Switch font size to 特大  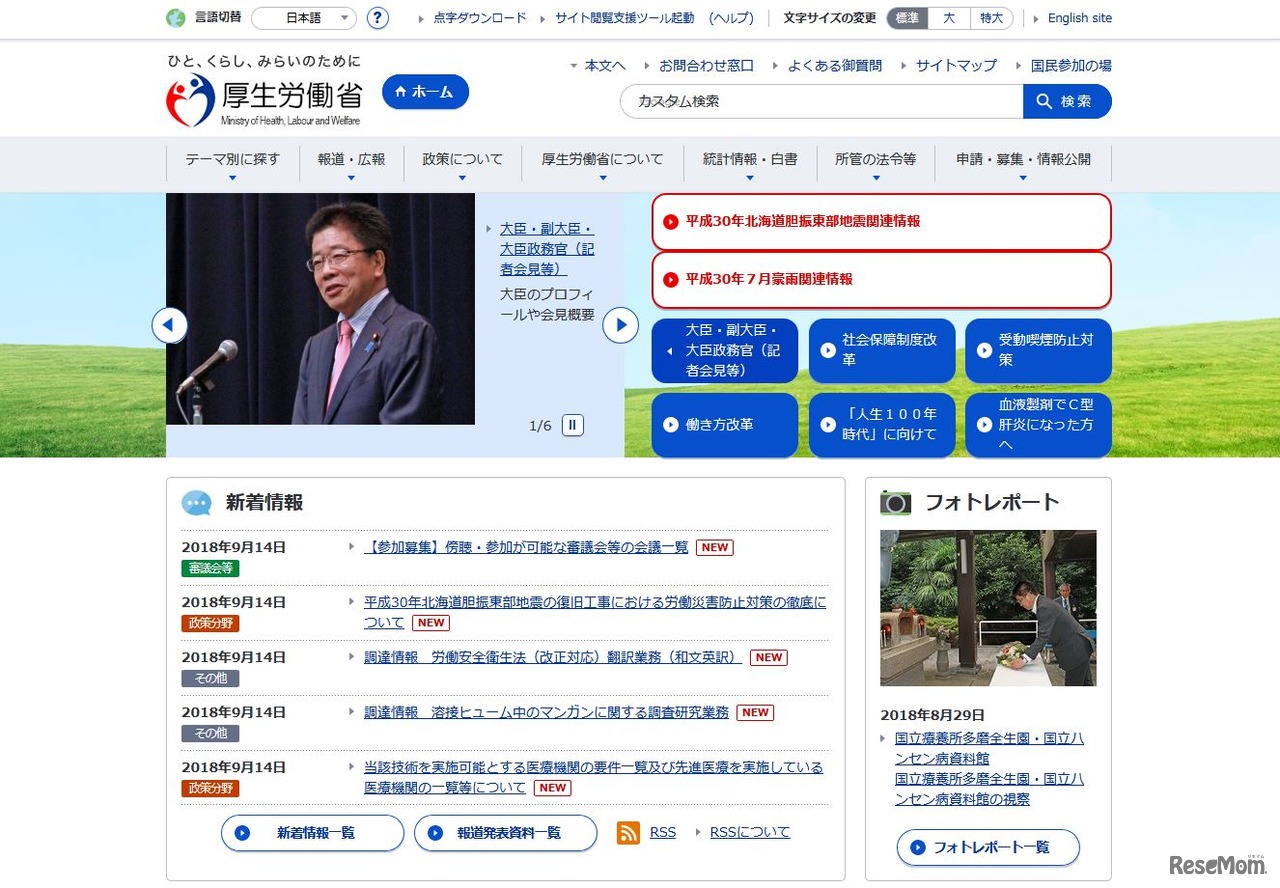click(x=991, y=18)
